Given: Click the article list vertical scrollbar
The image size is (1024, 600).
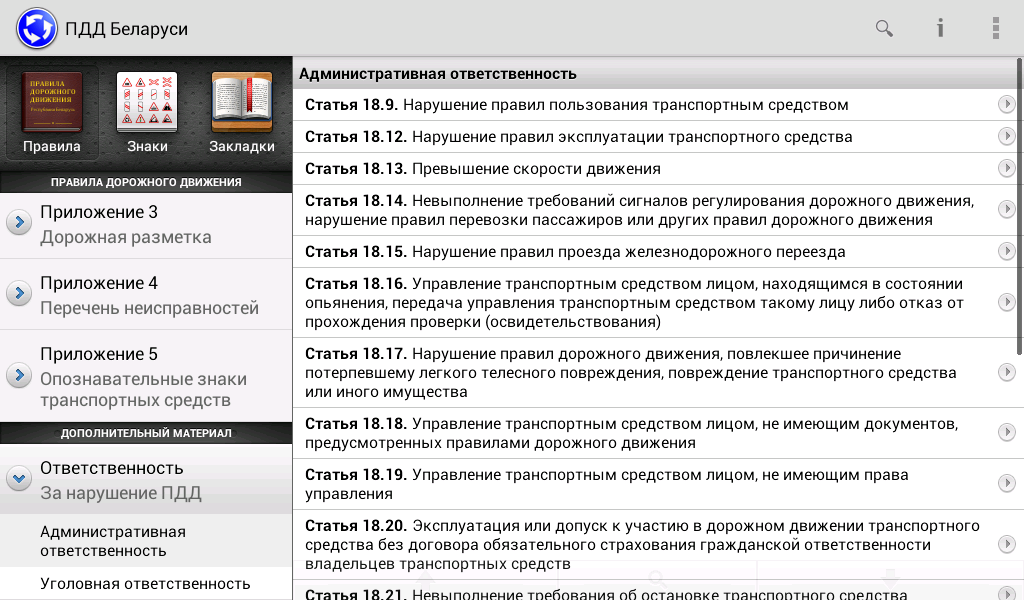Looking at the screenshot, I should pos(1019,206).
